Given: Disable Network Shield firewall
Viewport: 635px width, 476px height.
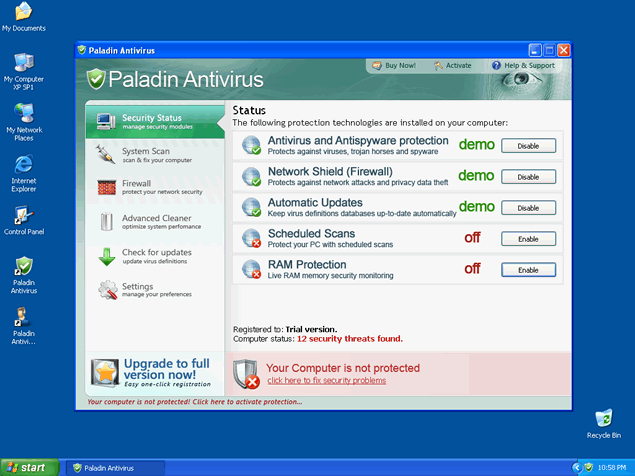Looking at the screenshot, I should coord(528,177).
